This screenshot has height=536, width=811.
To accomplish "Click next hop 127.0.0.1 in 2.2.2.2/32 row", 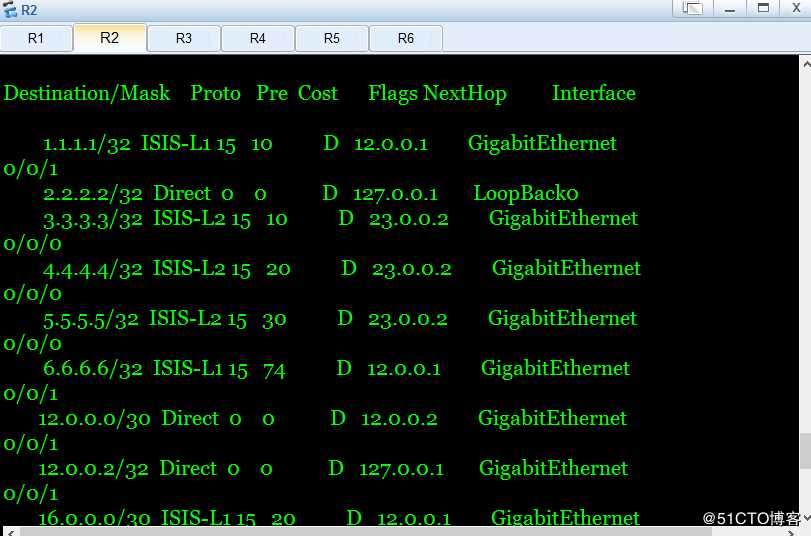I will [396, 195].
